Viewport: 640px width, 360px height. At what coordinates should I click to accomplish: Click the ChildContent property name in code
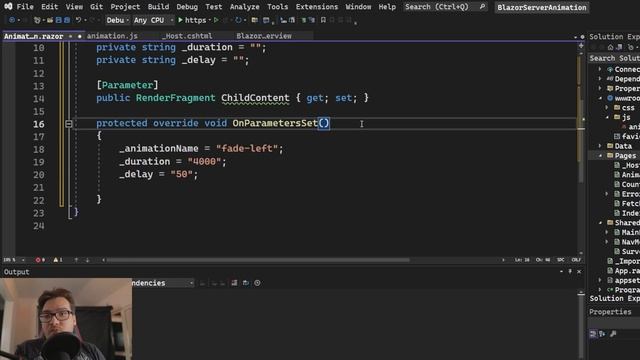pos(255,98)
